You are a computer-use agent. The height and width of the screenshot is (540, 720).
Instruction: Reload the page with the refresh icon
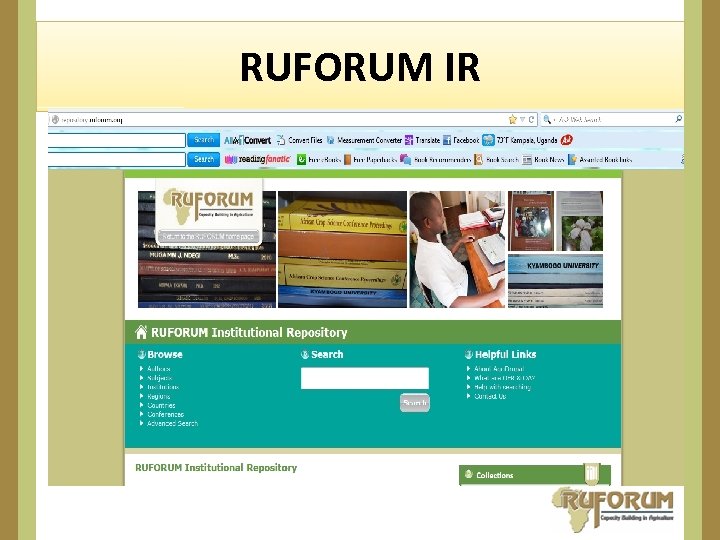click(531, 119)
